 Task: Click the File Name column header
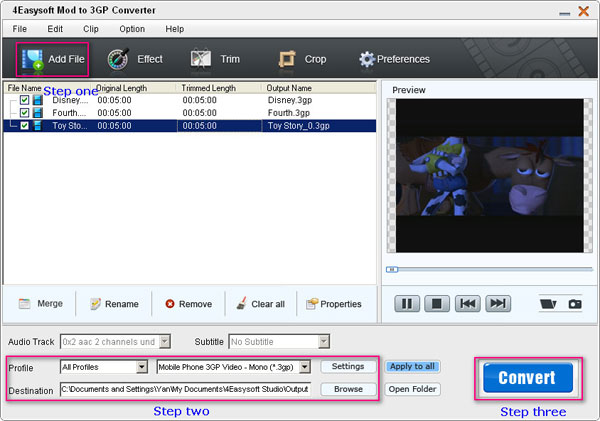24,88
